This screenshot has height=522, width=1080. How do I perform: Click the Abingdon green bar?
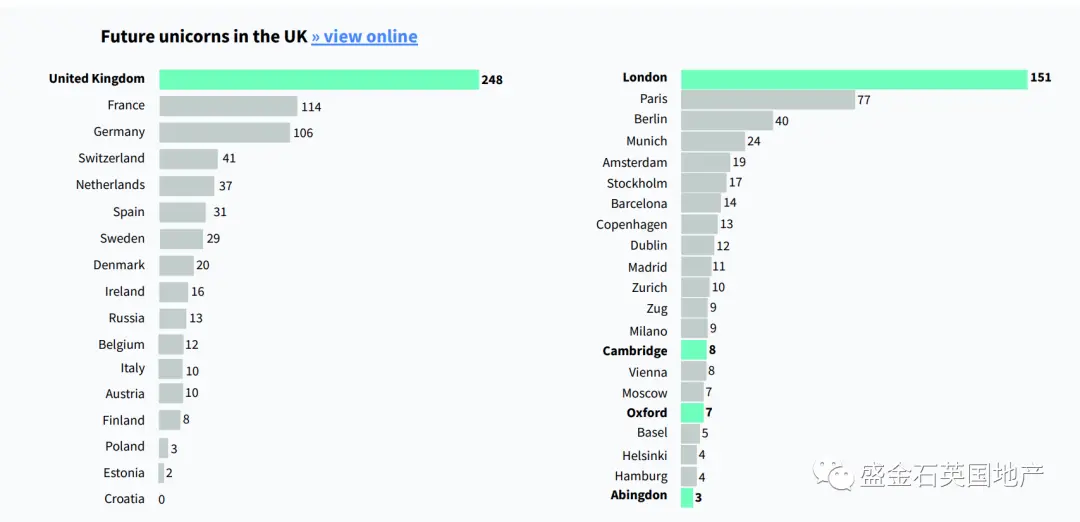click(687, 497)
